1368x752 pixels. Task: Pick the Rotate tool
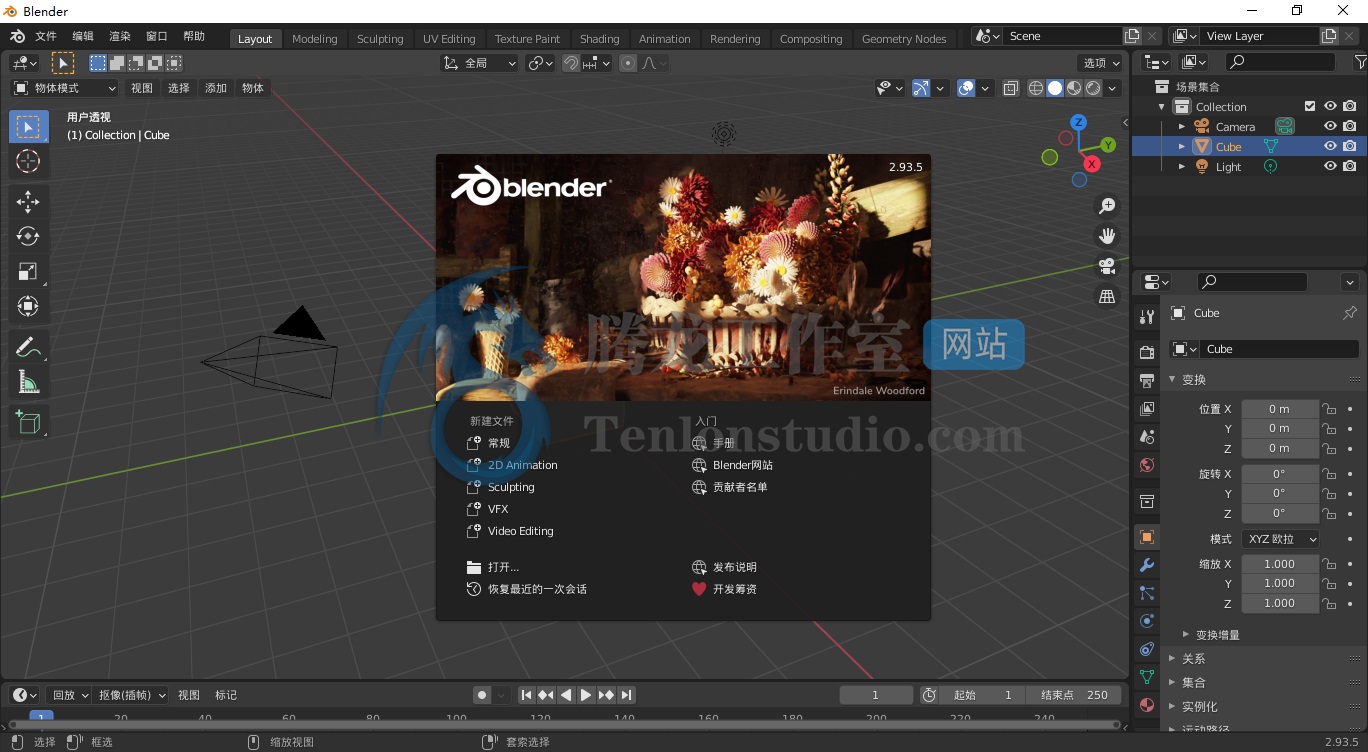(28, 236)
